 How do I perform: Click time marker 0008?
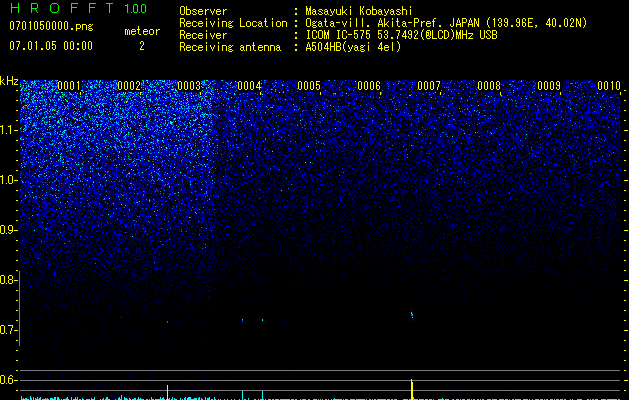click(x=489, y=86)
